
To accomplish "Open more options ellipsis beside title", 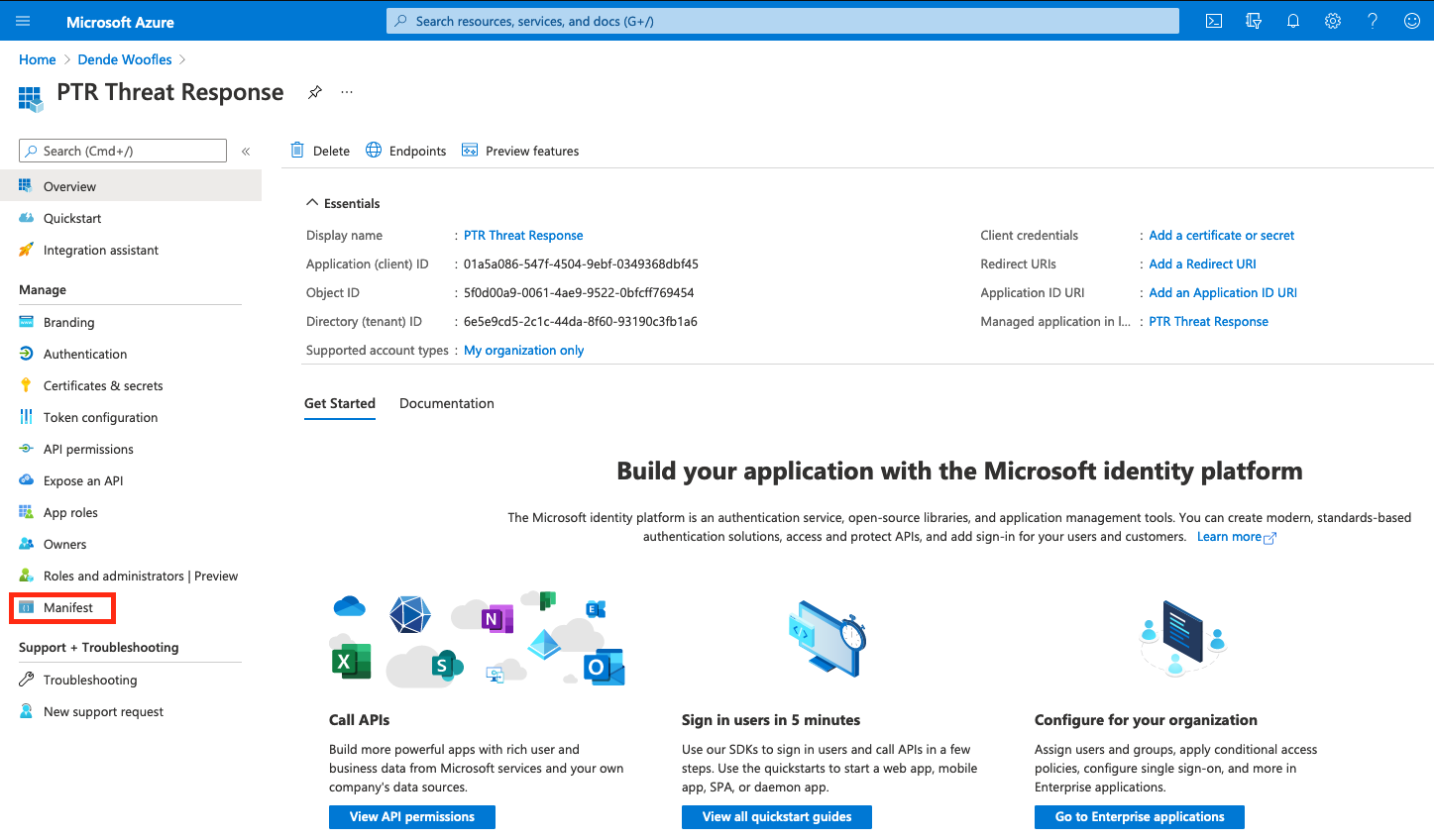I will [x=347, y=92].
